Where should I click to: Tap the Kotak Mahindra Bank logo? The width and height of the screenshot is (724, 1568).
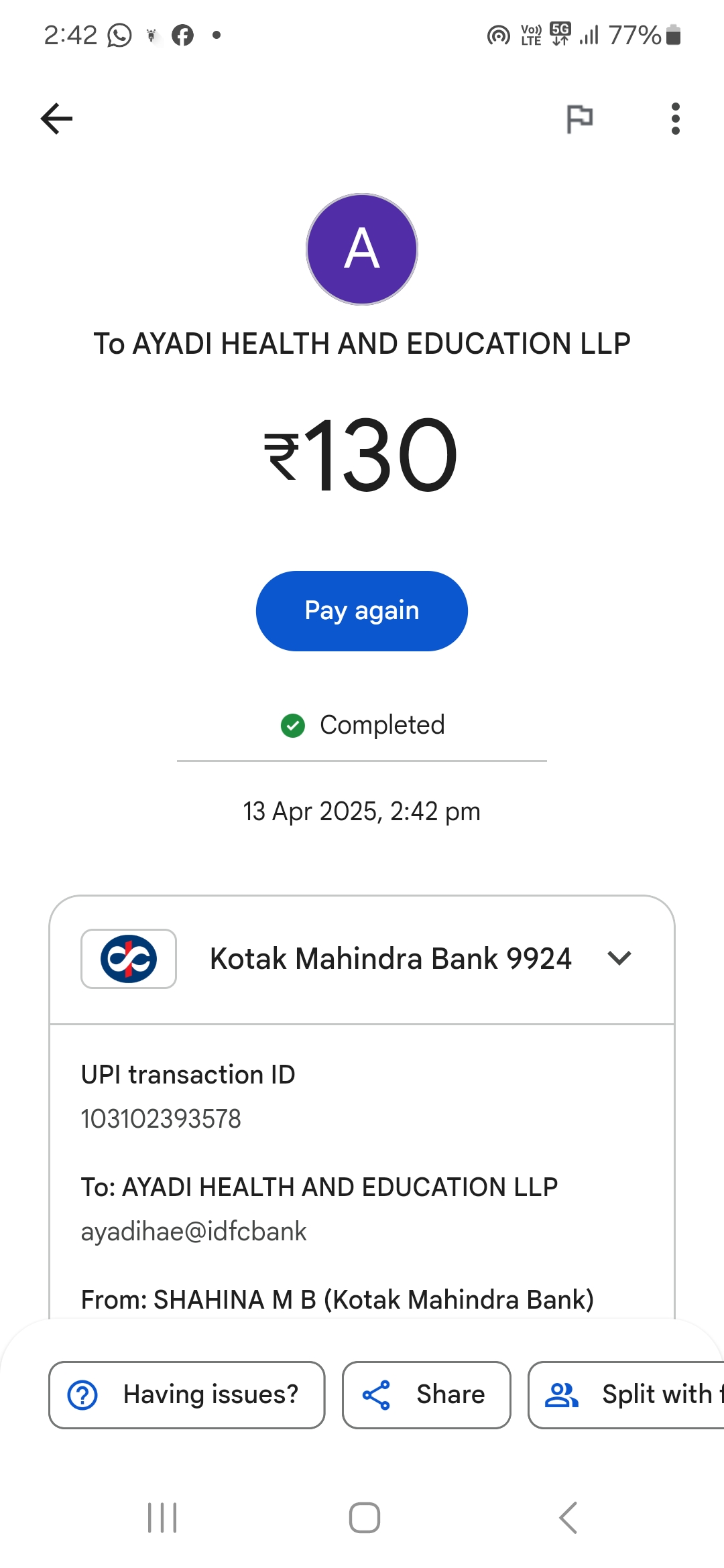point(129,959)
